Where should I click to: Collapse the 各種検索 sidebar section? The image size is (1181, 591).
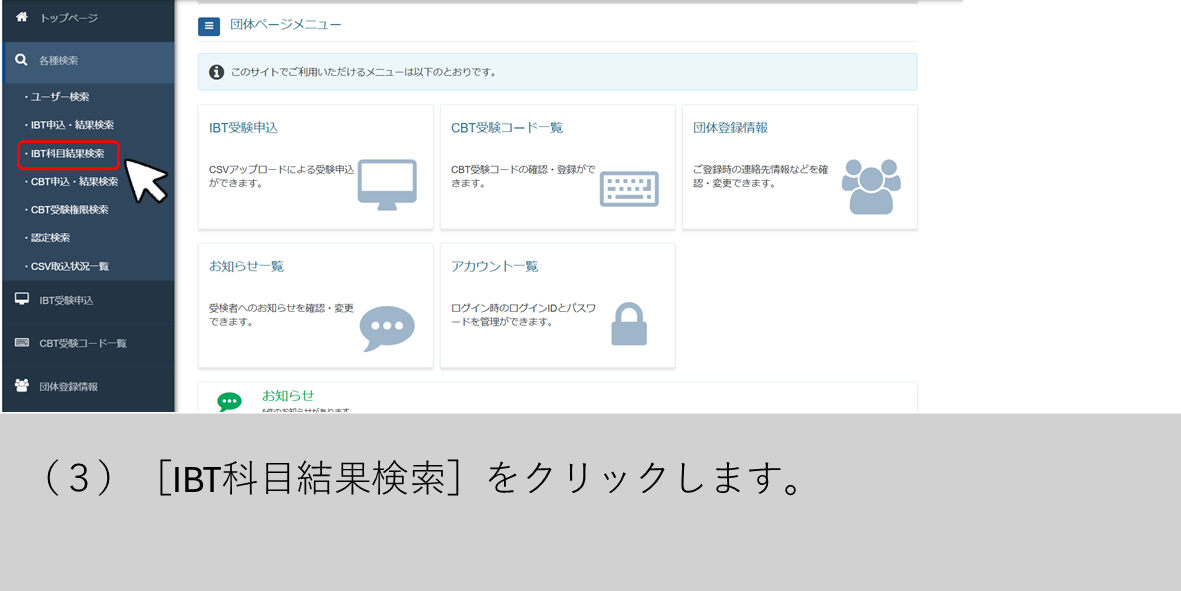tap(87, 61)
